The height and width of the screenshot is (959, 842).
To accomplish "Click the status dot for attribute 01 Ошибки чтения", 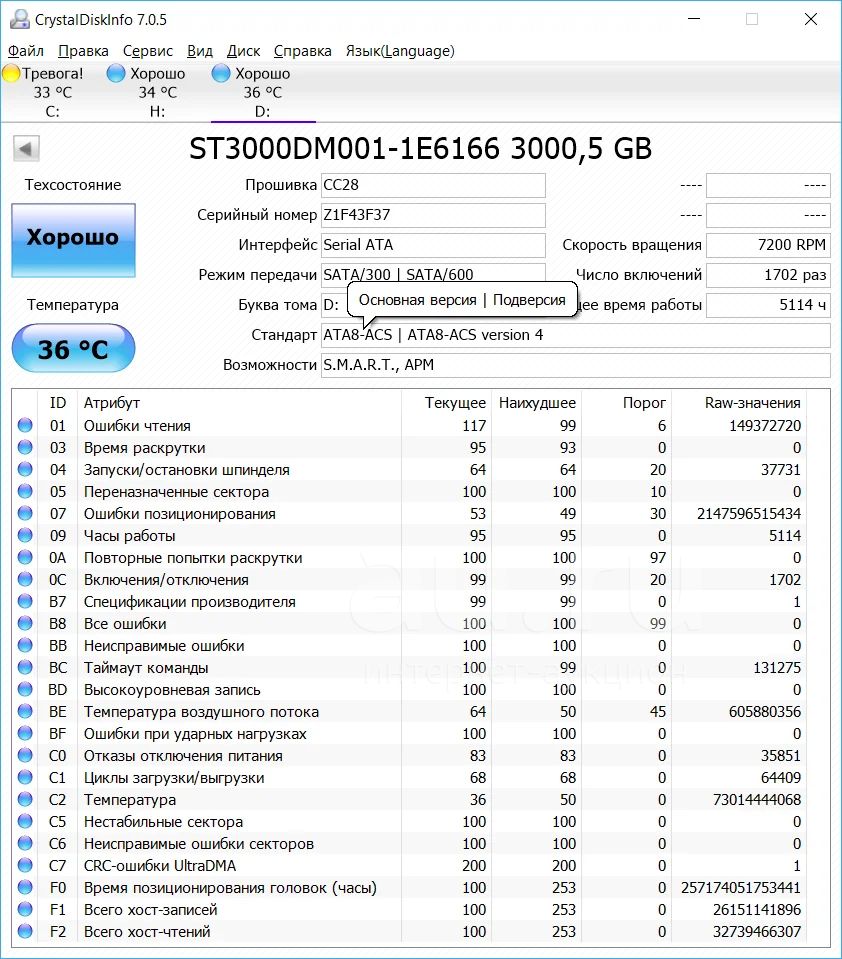I will 25,425.
